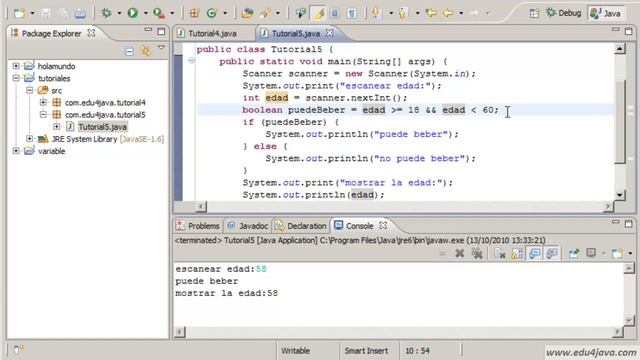Screen dimensions: 640x360
Task: Open the New Java Class dropdown arrow
Action: coord(225,13)
